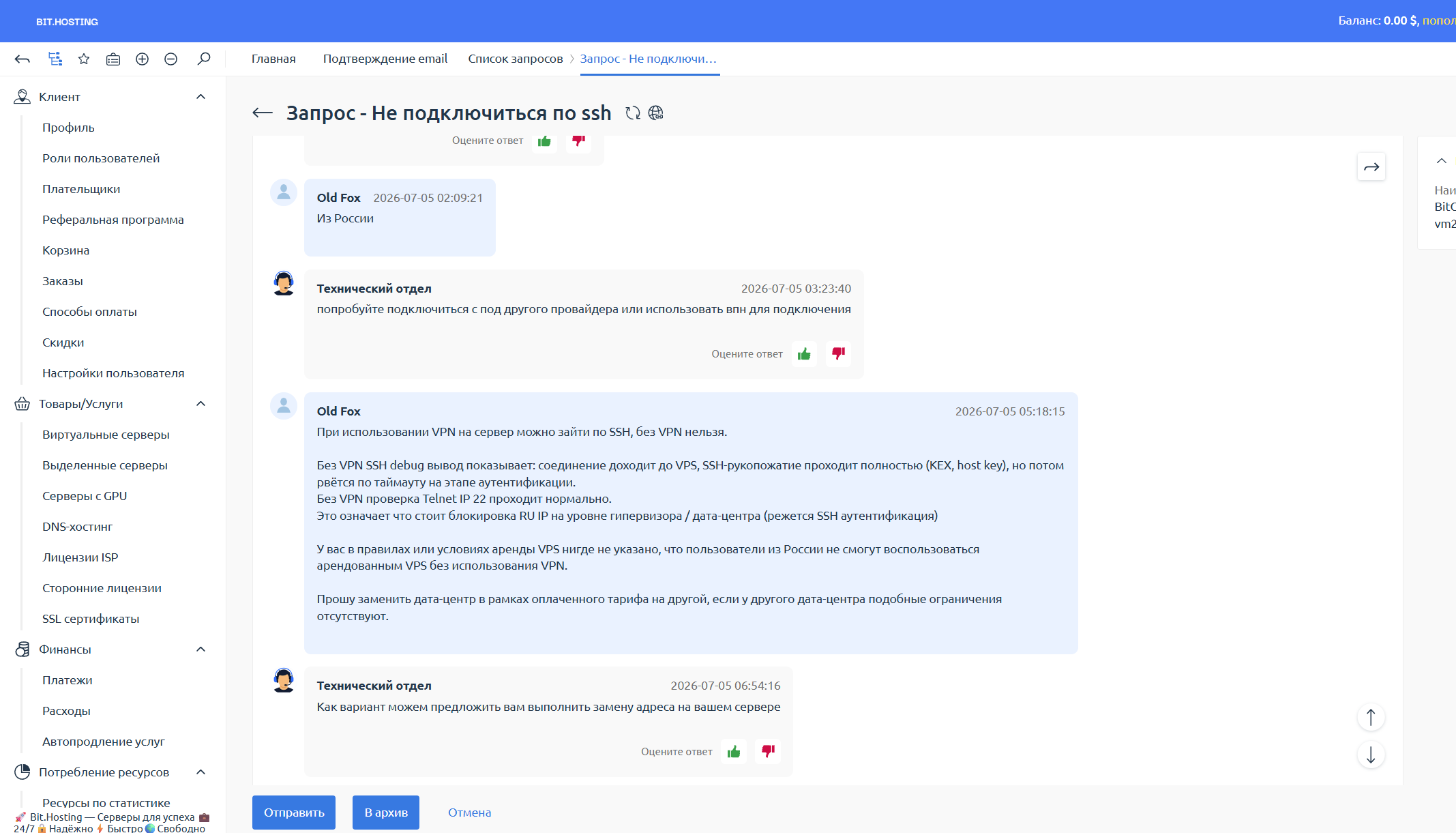This screenshot has height=833, width=1456.
Task: Go back using the arrow beside the Запрос title
Action: pos(263,113)
